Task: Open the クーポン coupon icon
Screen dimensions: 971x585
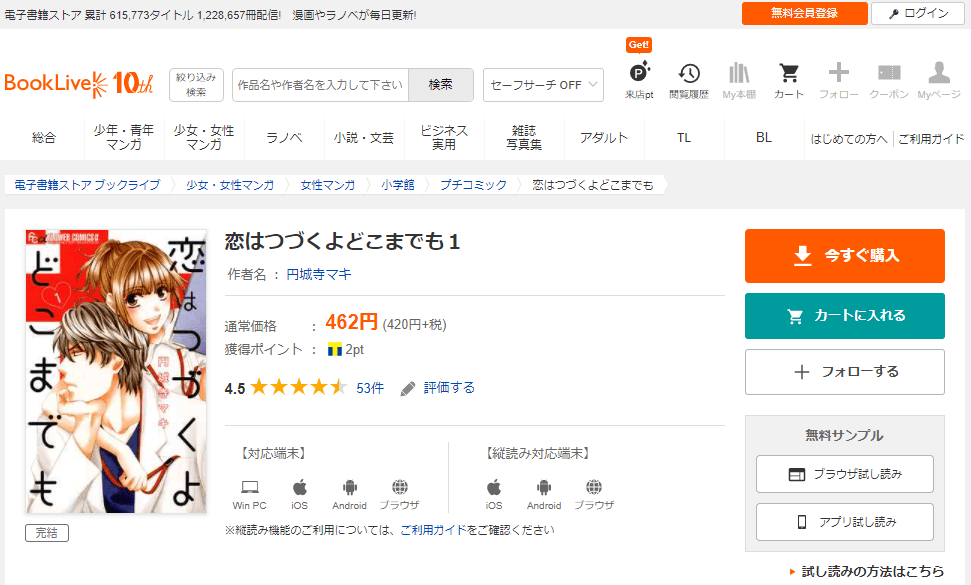Action: click(x=888, y=80)
